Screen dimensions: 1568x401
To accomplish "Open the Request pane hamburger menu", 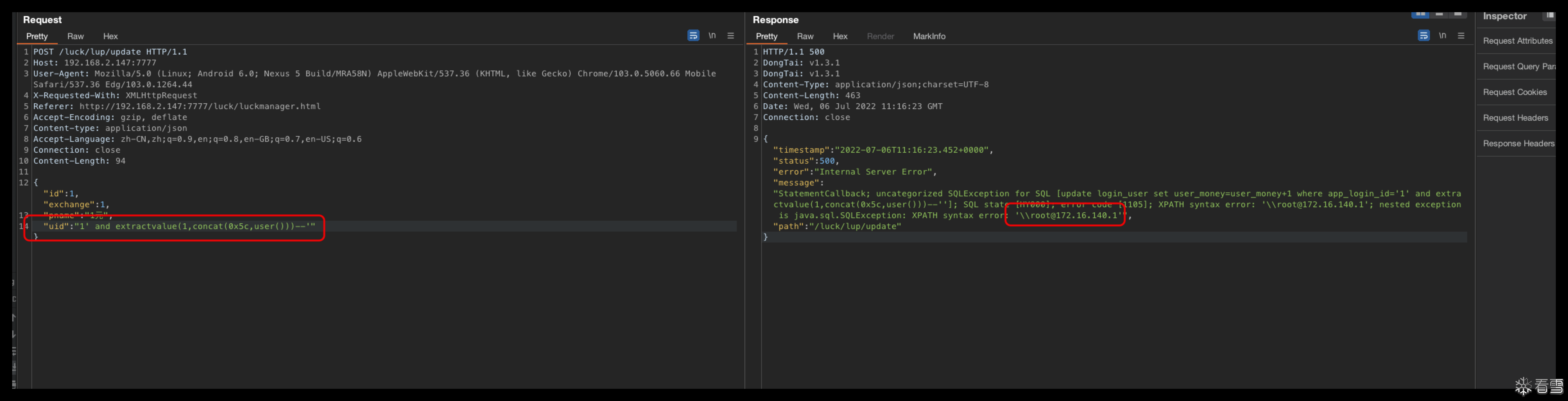I will pyautogui.click(x=730, y=36).
